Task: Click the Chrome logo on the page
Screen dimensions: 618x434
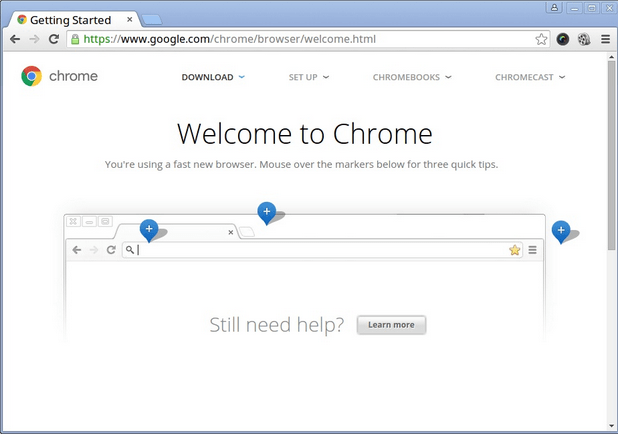Action: click(x=32, y=76)
